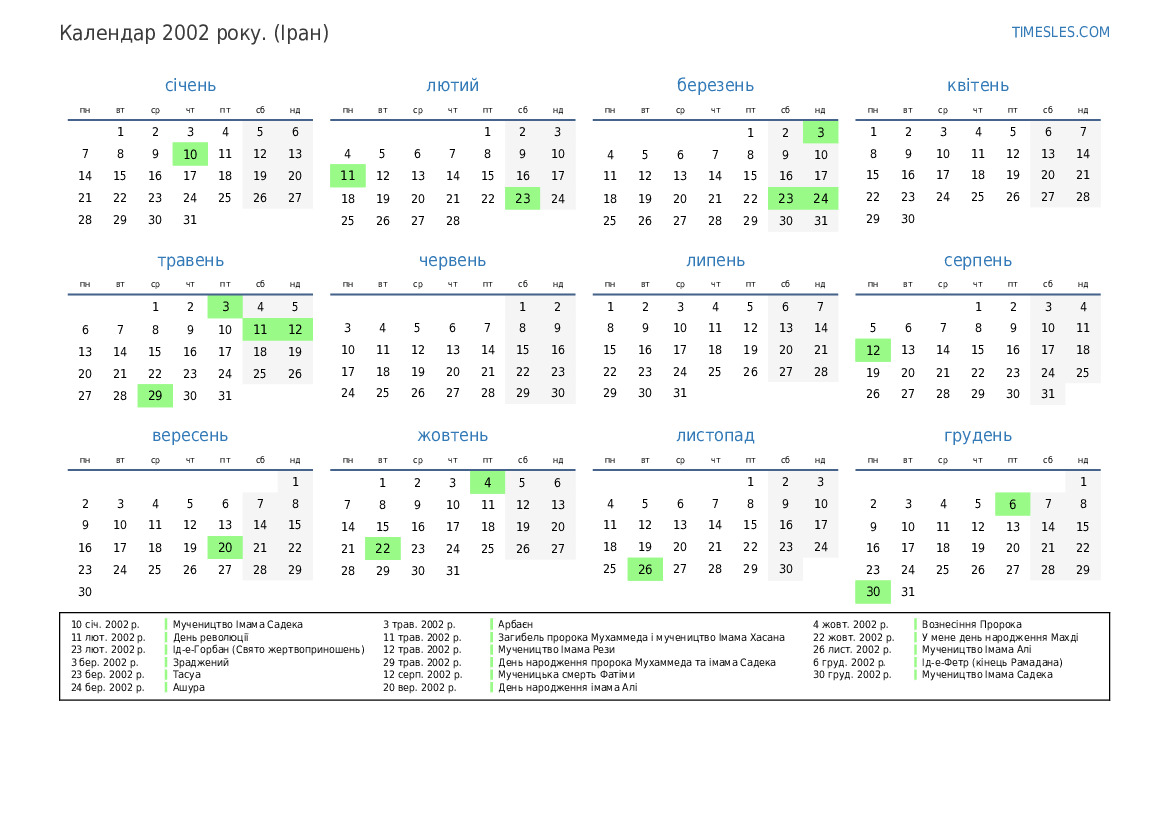Screen dimensions: 1169x827
Task: Click highlighted 10 in січень
Action: tap(190, 154)
